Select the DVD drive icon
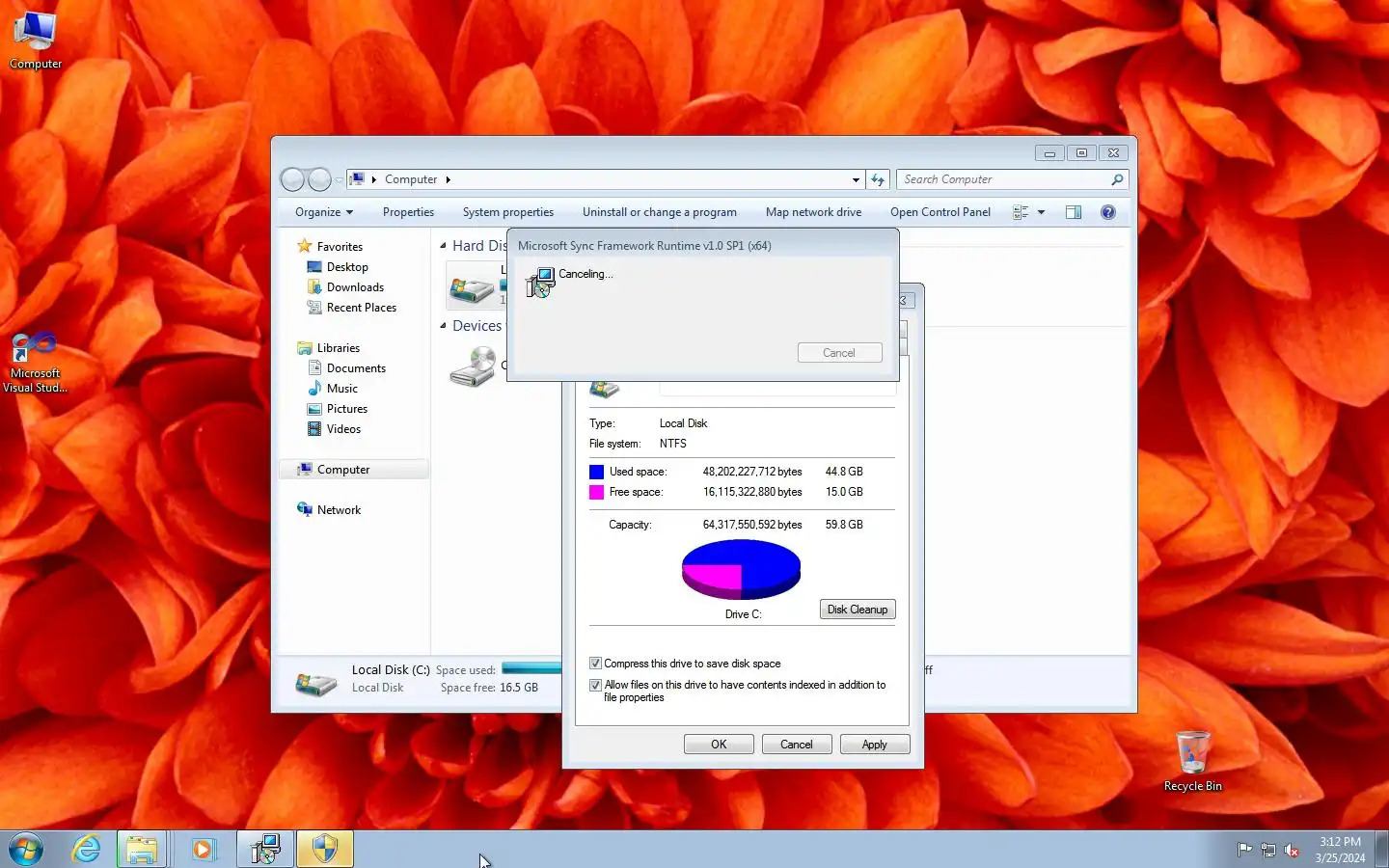 [x=473, y=367]
